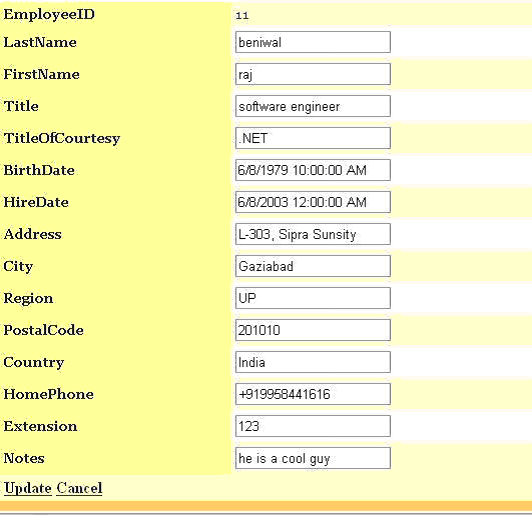
Task: Click the Title label
Action: pyautogui.click(x=21, y=107)
